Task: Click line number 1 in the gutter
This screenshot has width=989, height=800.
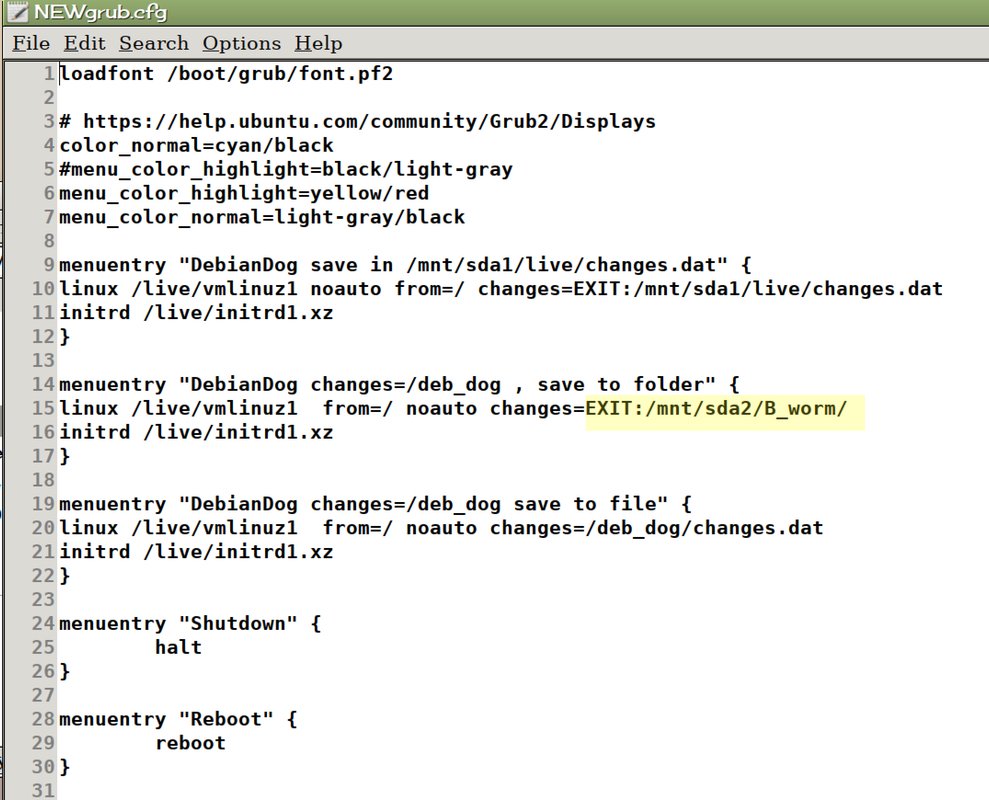Action: click(49, 74)
